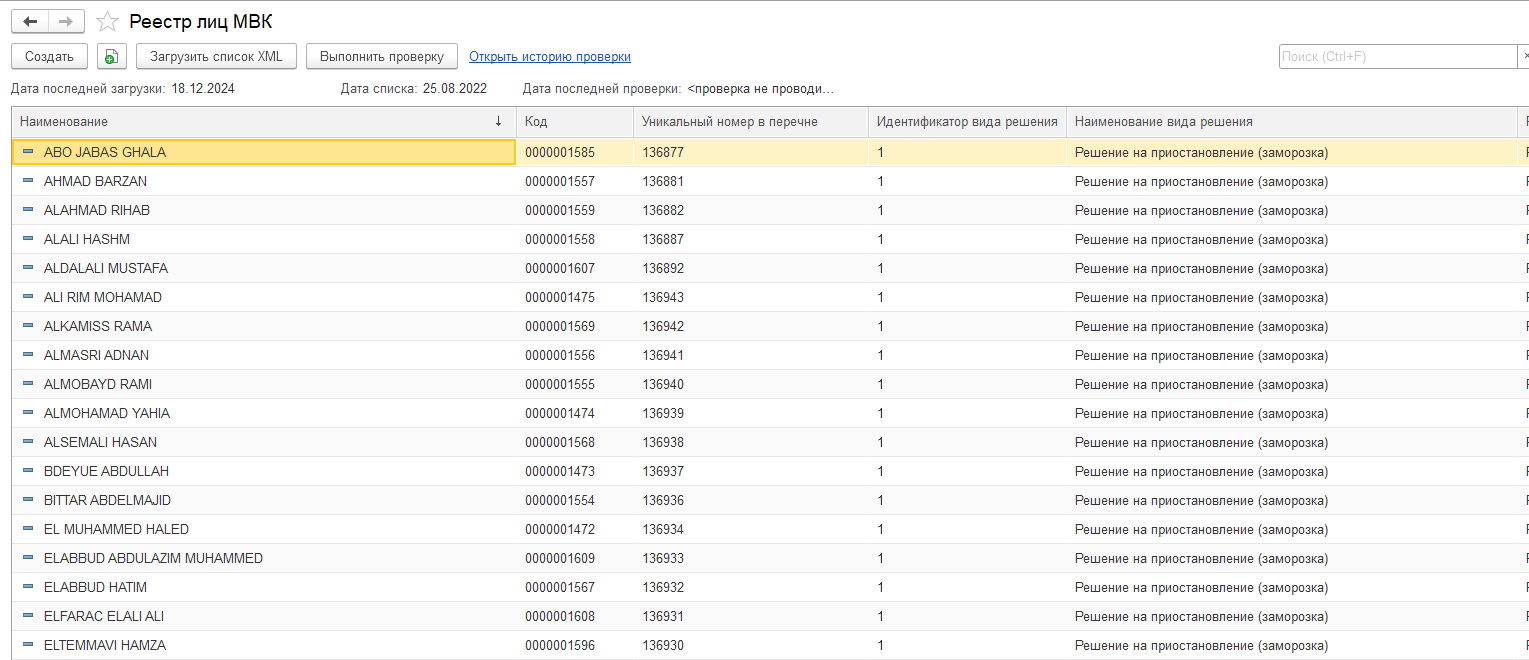Go back using the left arrow button
The width and height of the screenshot is (1529, 660).
(x=30, y=22)
